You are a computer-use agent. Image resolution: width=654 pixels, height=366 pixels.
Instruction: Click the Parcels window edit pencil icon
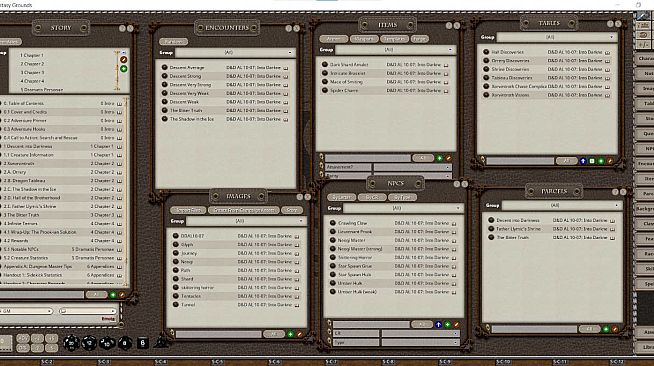point(615,329)
